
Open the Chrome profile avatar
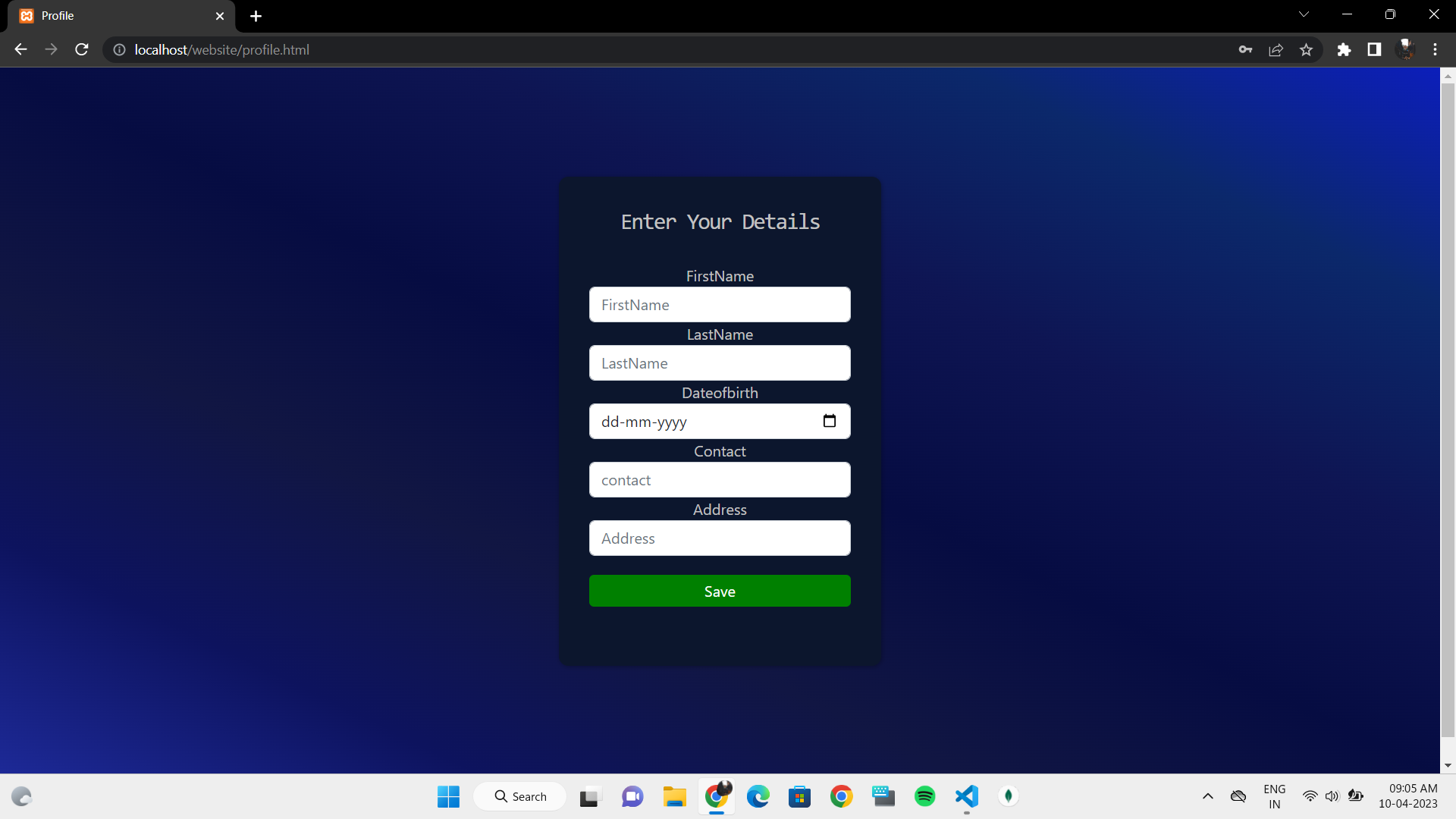click(1405, 49)
